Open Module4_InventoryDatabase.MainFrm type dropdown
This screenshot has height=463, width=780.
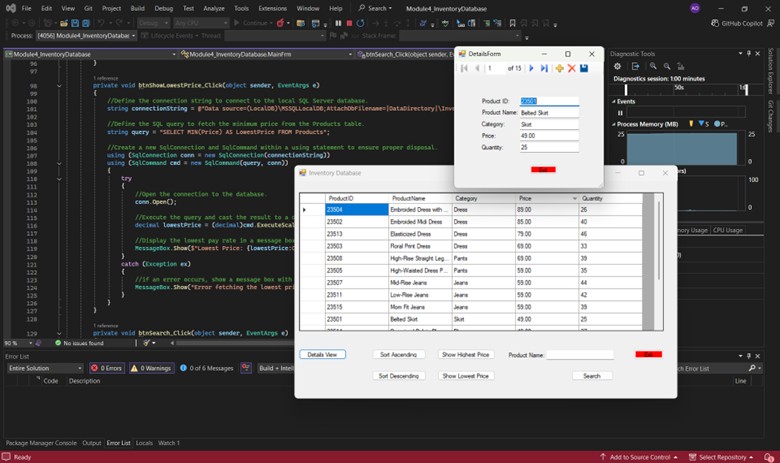(x=266, y=54)
